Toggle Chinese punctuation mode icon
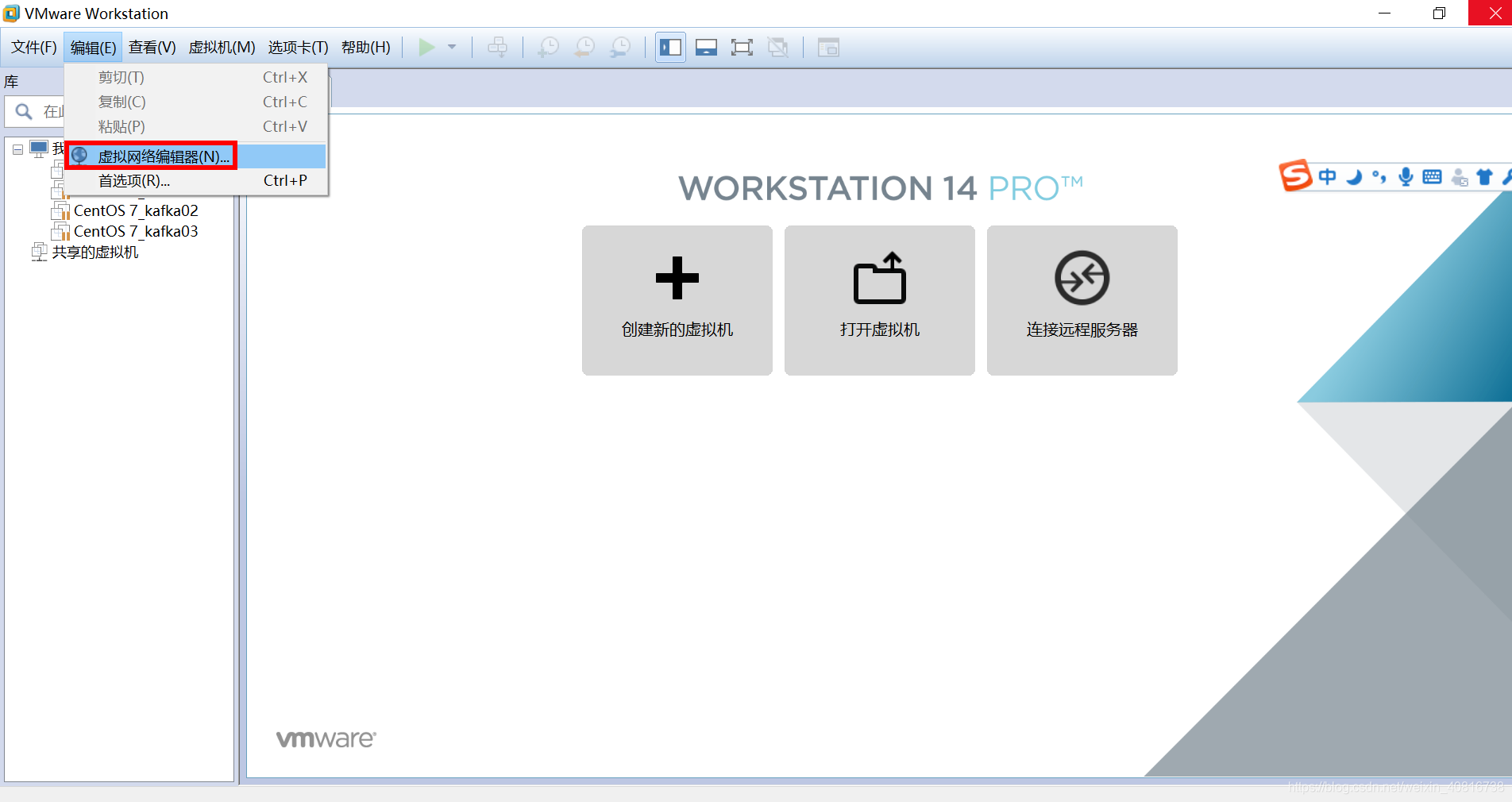Image resolution: width=1512 pixels, height=802 pixels. pyautogui.click(x=1379, y=177)
